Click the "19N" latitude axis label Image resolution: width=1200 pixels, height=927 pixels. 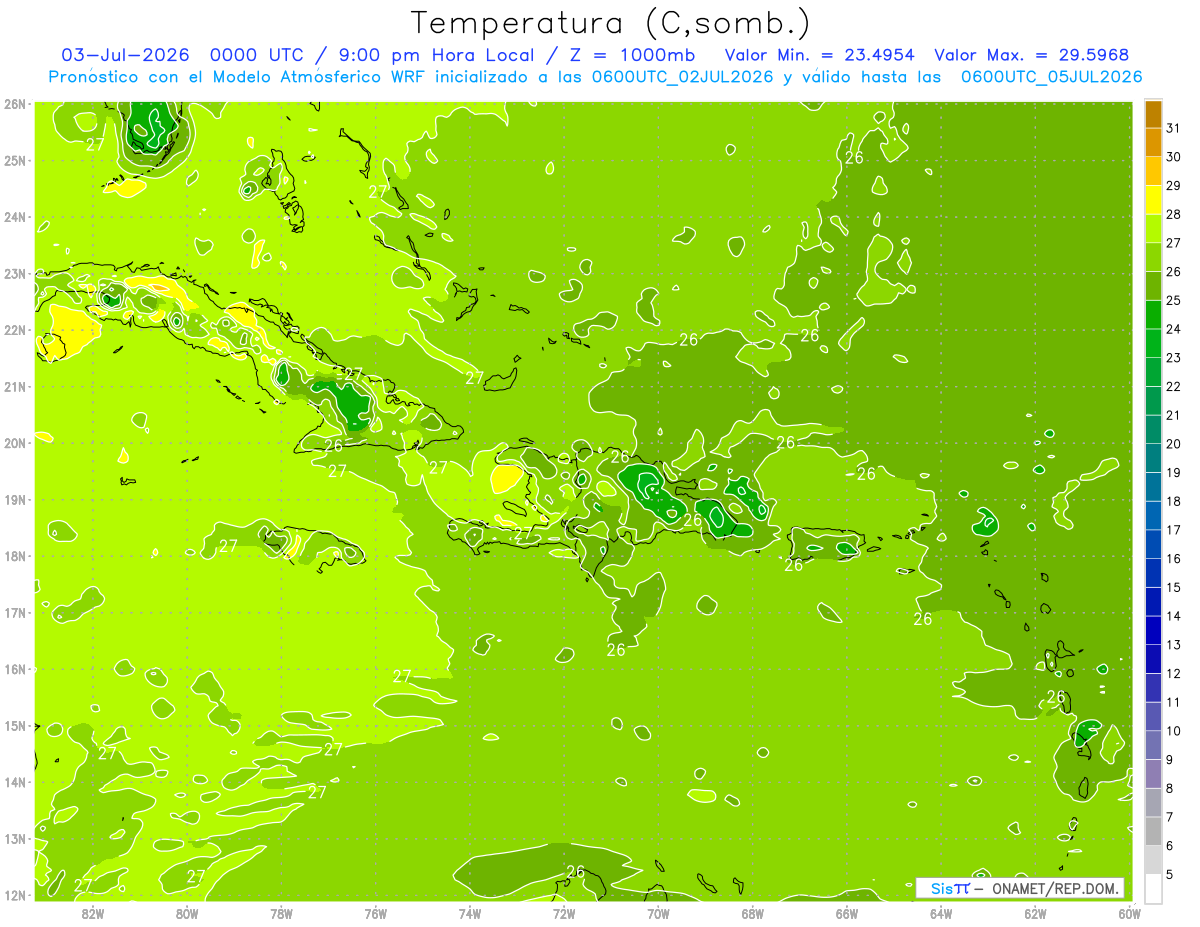tap(14, 499)
